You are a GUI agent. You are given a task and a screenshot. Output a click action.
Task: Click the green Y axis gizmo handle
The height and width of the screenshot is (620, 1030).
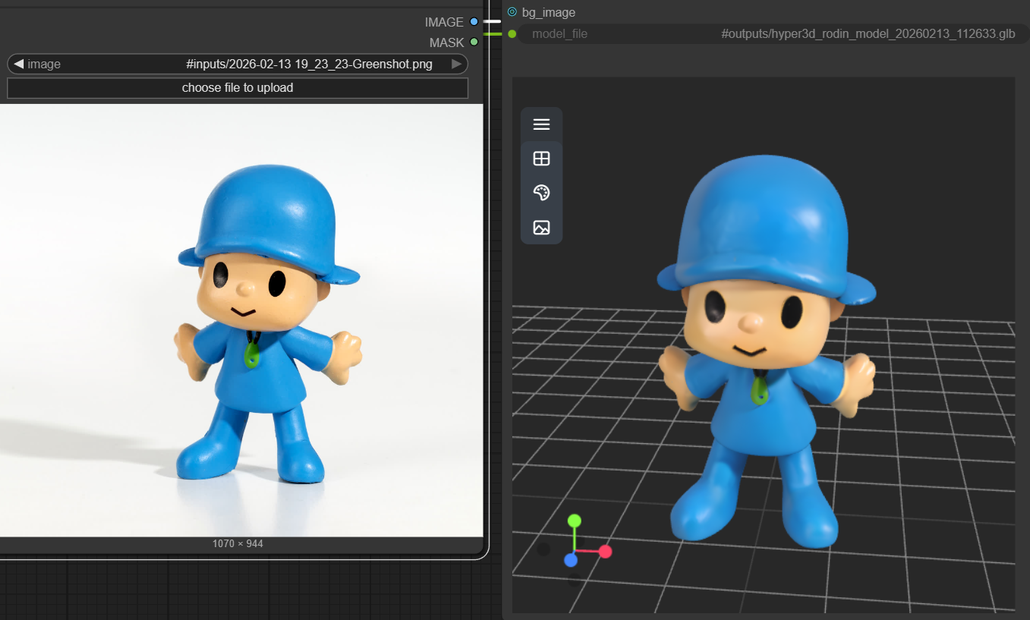tap(574, 521)
